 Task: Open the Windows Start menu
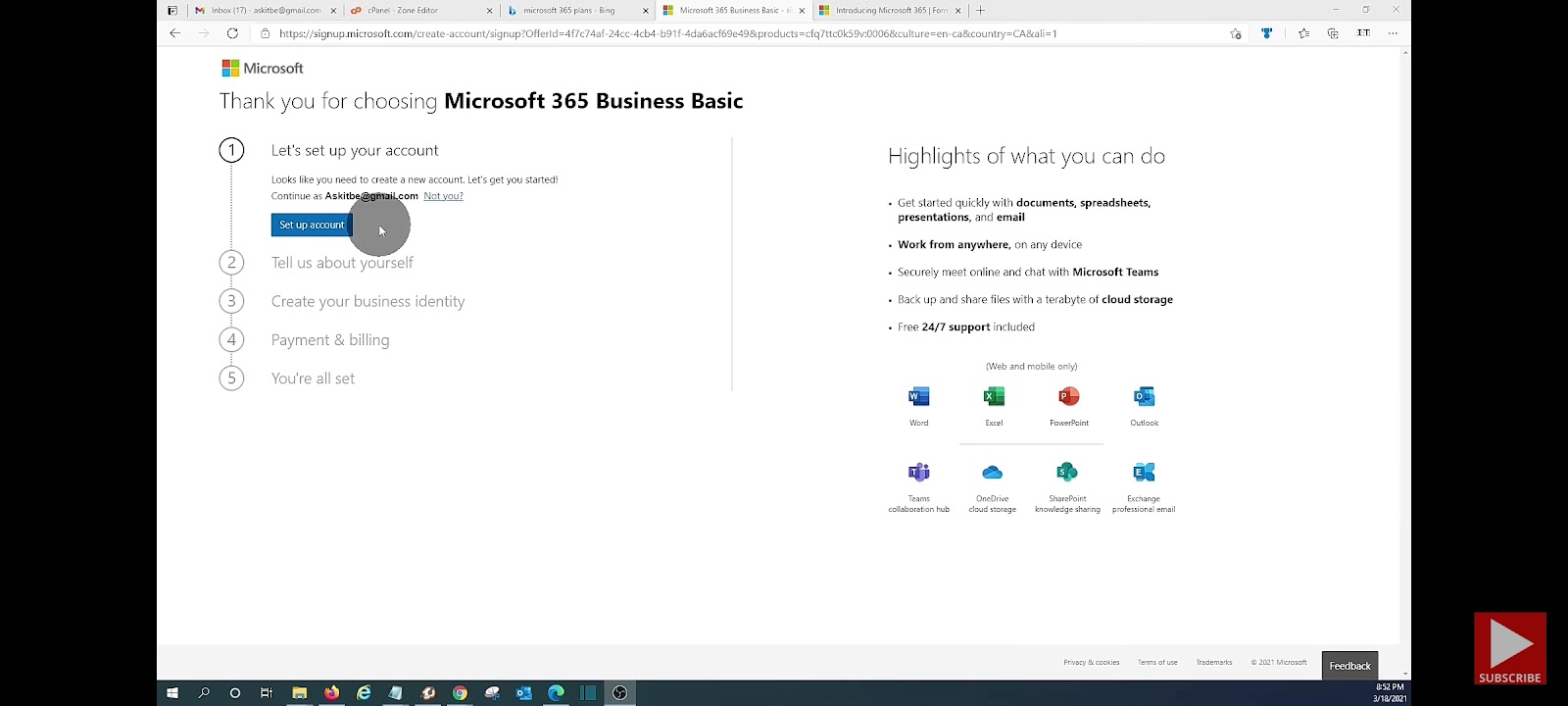pyautogui.click(x=172, y=693)
